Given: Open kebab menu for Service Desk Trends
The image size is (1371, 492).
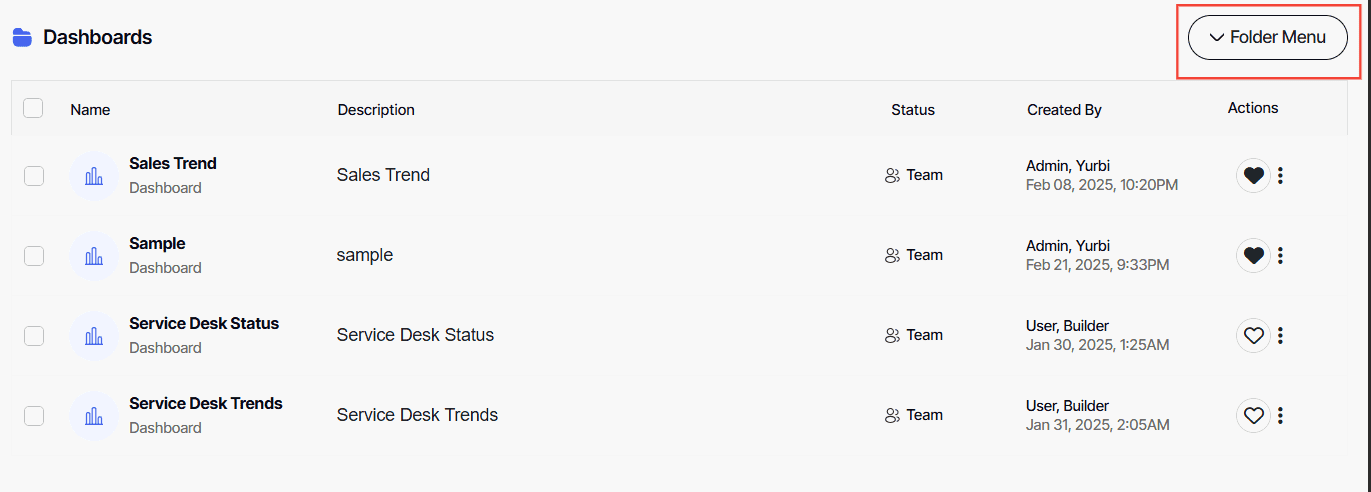Looking at the screenshot, I should 1280,415.
